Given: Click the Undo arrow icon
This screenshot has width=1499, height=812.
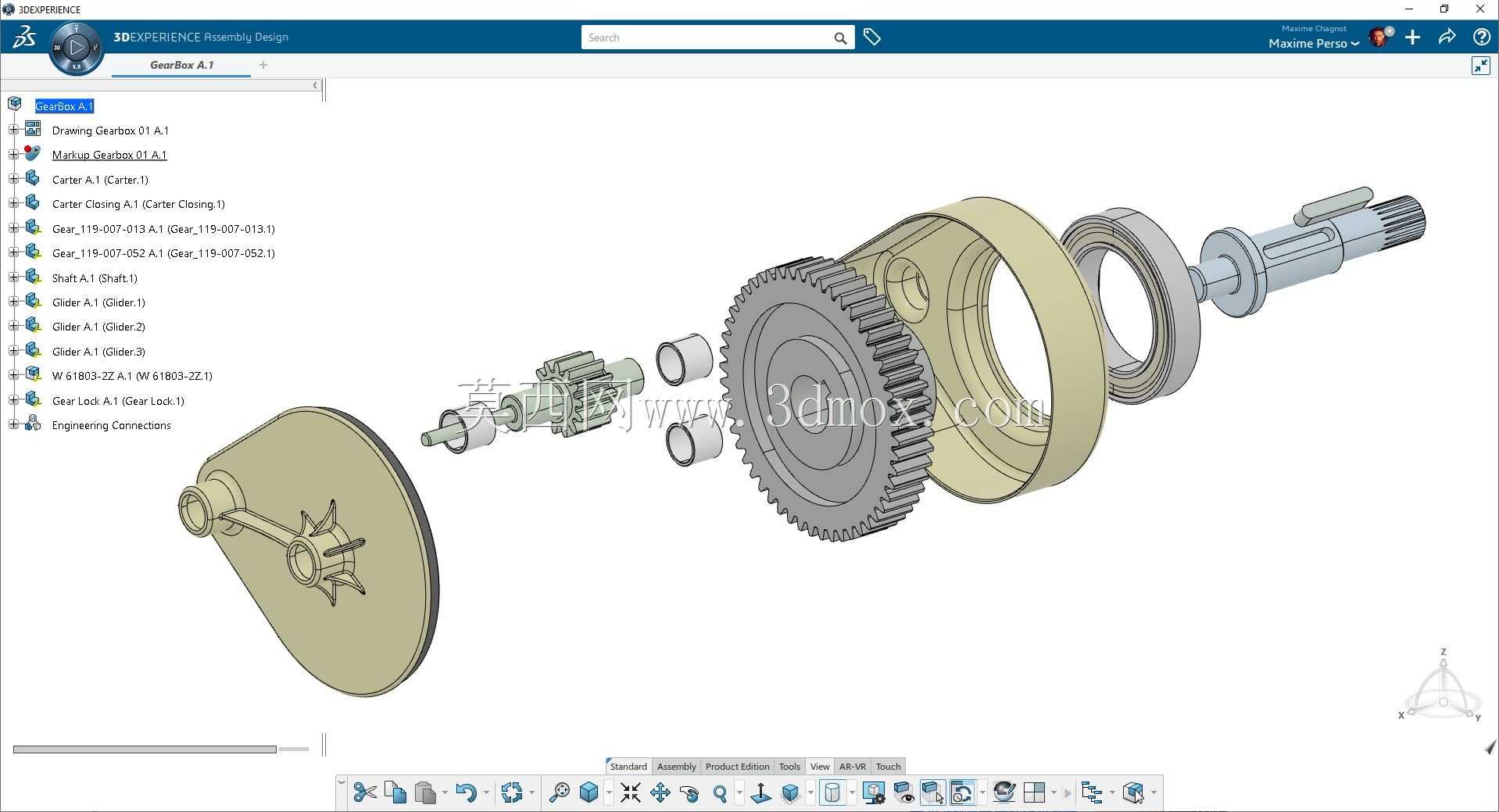Looking at the screenshot, I should (467, 792).
